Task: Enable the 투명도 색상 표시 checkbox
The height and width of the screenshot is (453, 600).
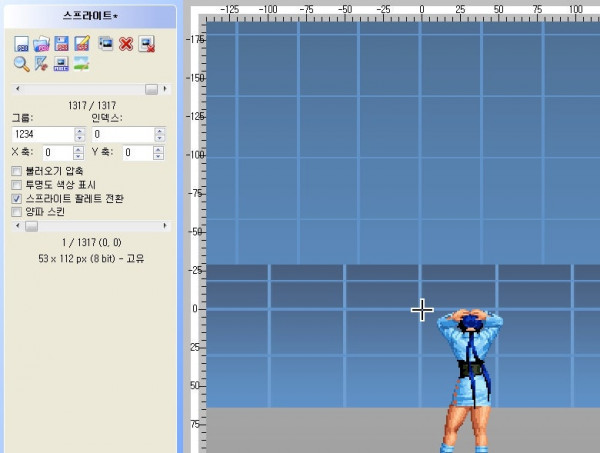Action: pyautogui.click(x=16, y=185)
